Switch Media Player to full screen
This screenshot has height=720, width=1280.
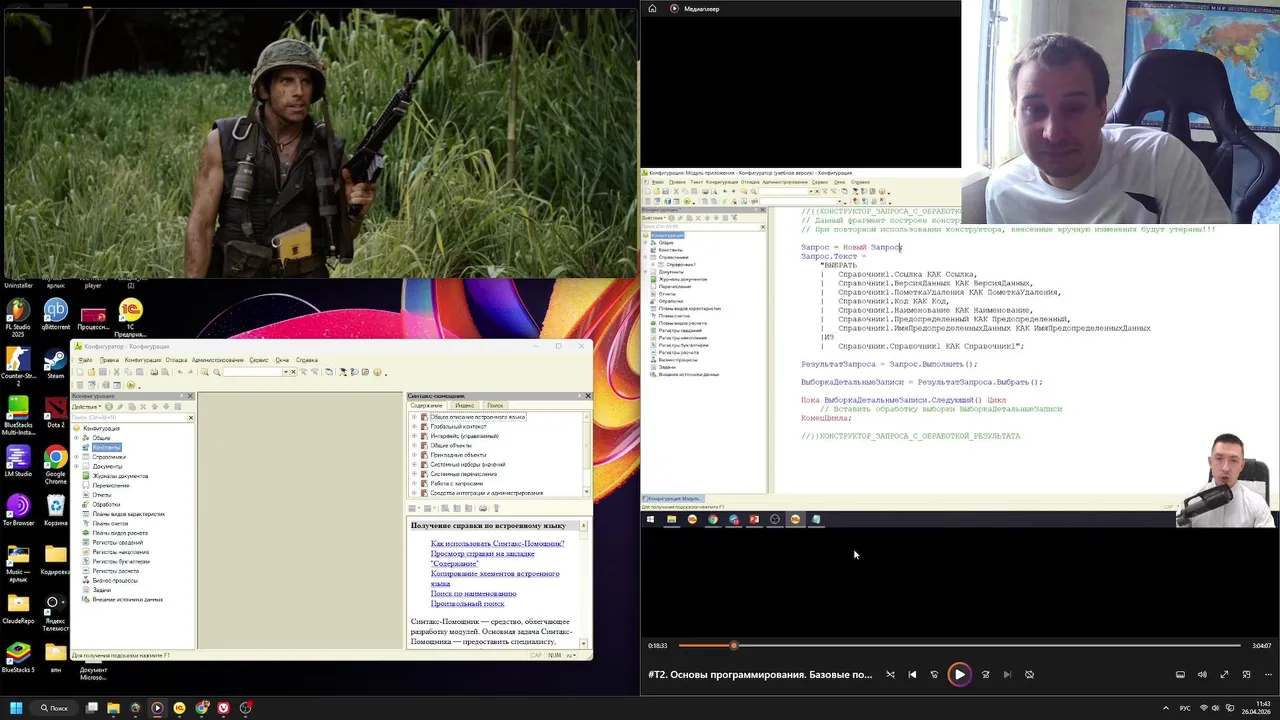pos(1224,674)
